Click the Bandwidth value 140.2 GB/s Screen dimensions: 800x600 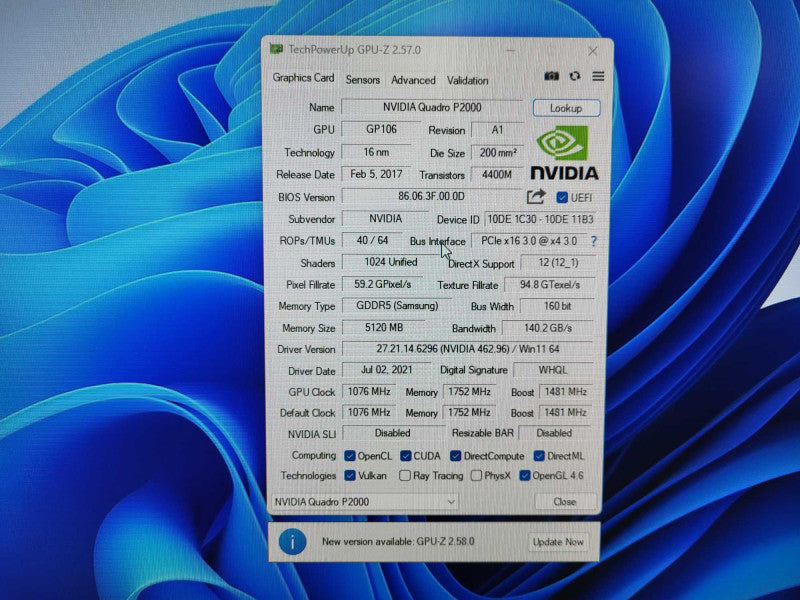(x=548, y=328)
